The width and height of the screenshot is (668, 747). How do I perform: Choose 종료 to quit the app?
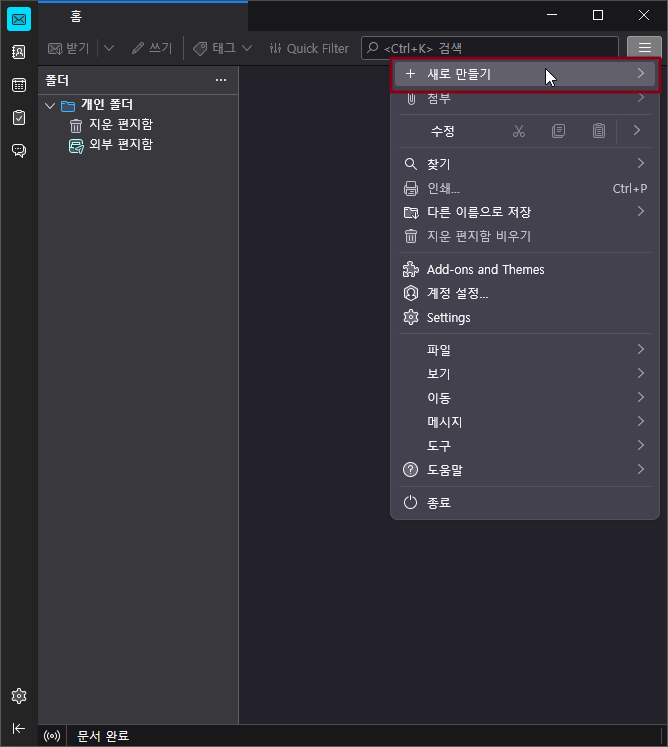pos(525,503)
